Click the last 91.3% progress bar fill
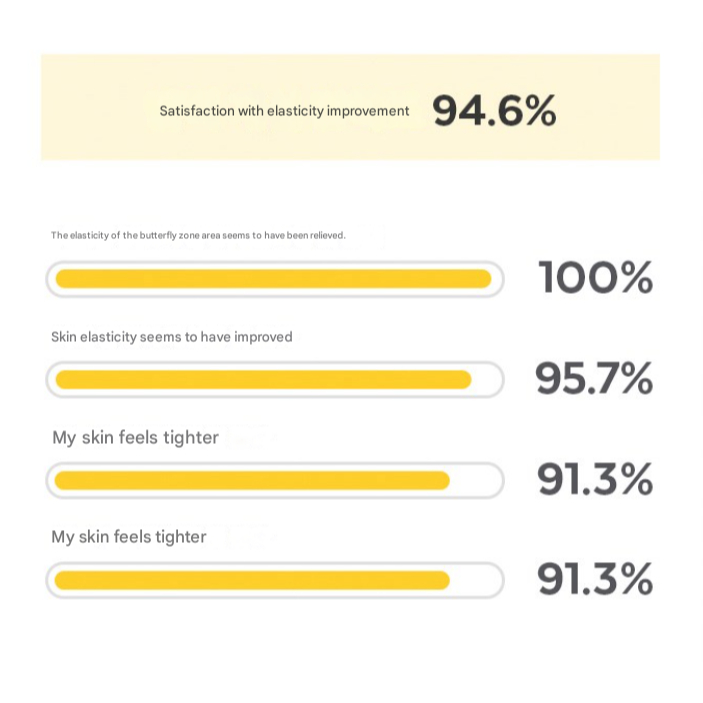The height and width of the screenshot is (703, 703). (252, 580)
